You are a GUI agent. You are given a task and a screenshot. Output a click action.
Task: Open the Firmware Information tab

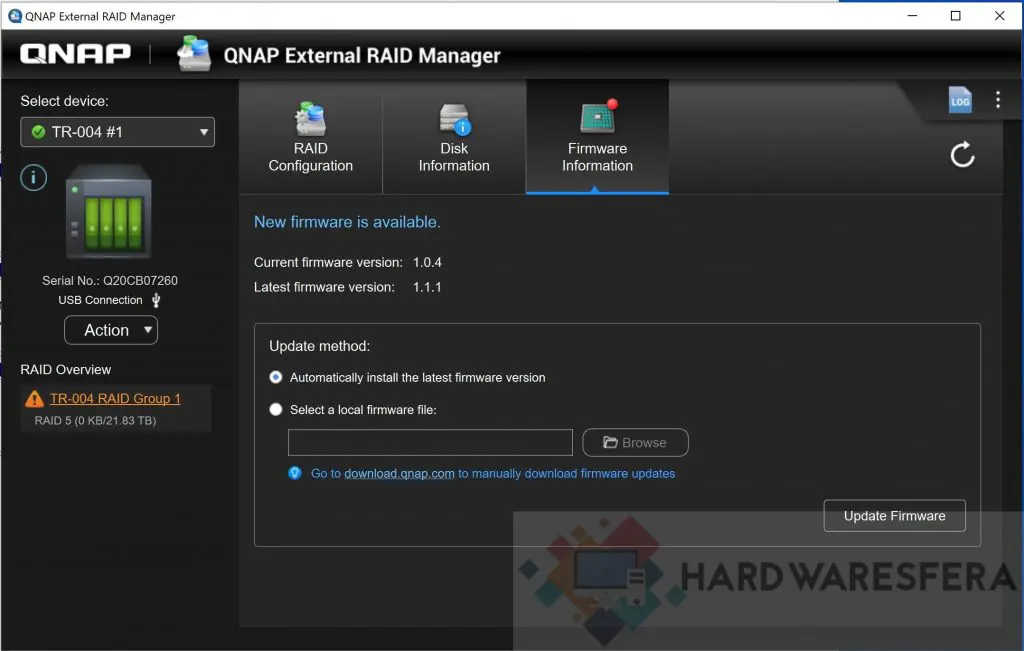point(597,137)
